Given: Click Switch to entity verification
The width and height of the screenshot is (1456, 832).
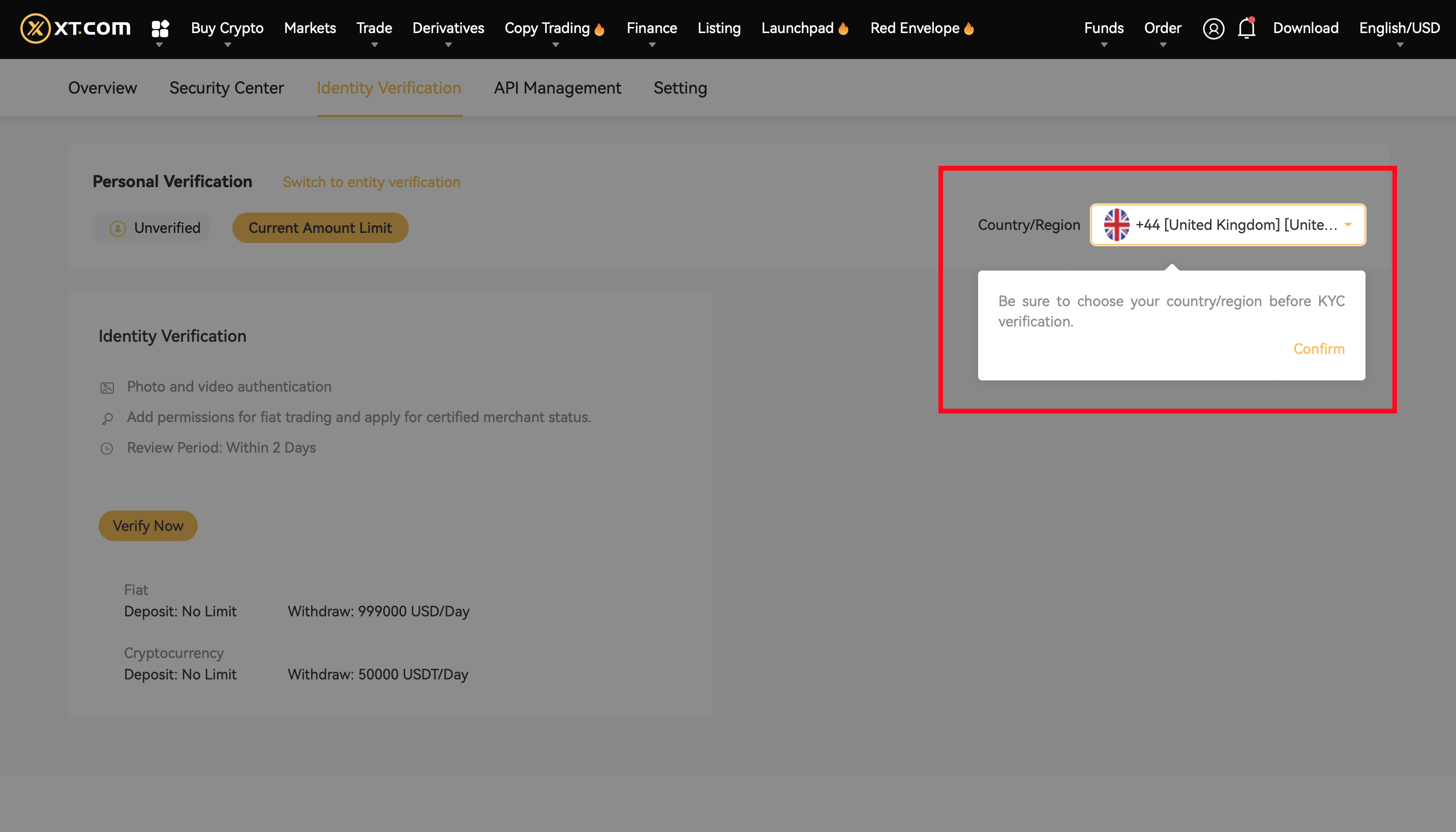Looking at the screenshot, I should click(x=371, y=182).
